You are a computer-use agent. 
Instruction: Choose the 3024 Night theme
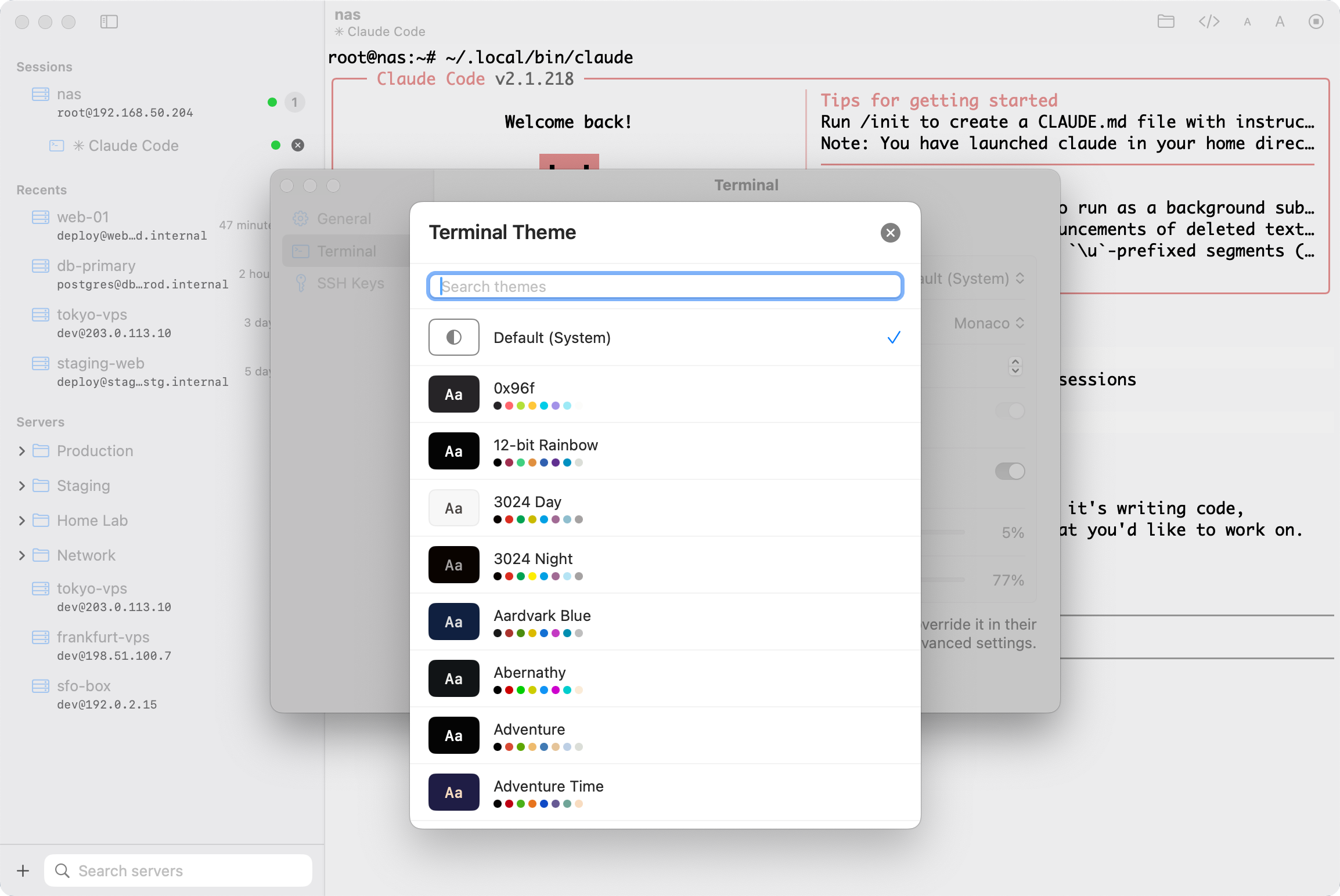pyautogui.click(x=665, y=565)
